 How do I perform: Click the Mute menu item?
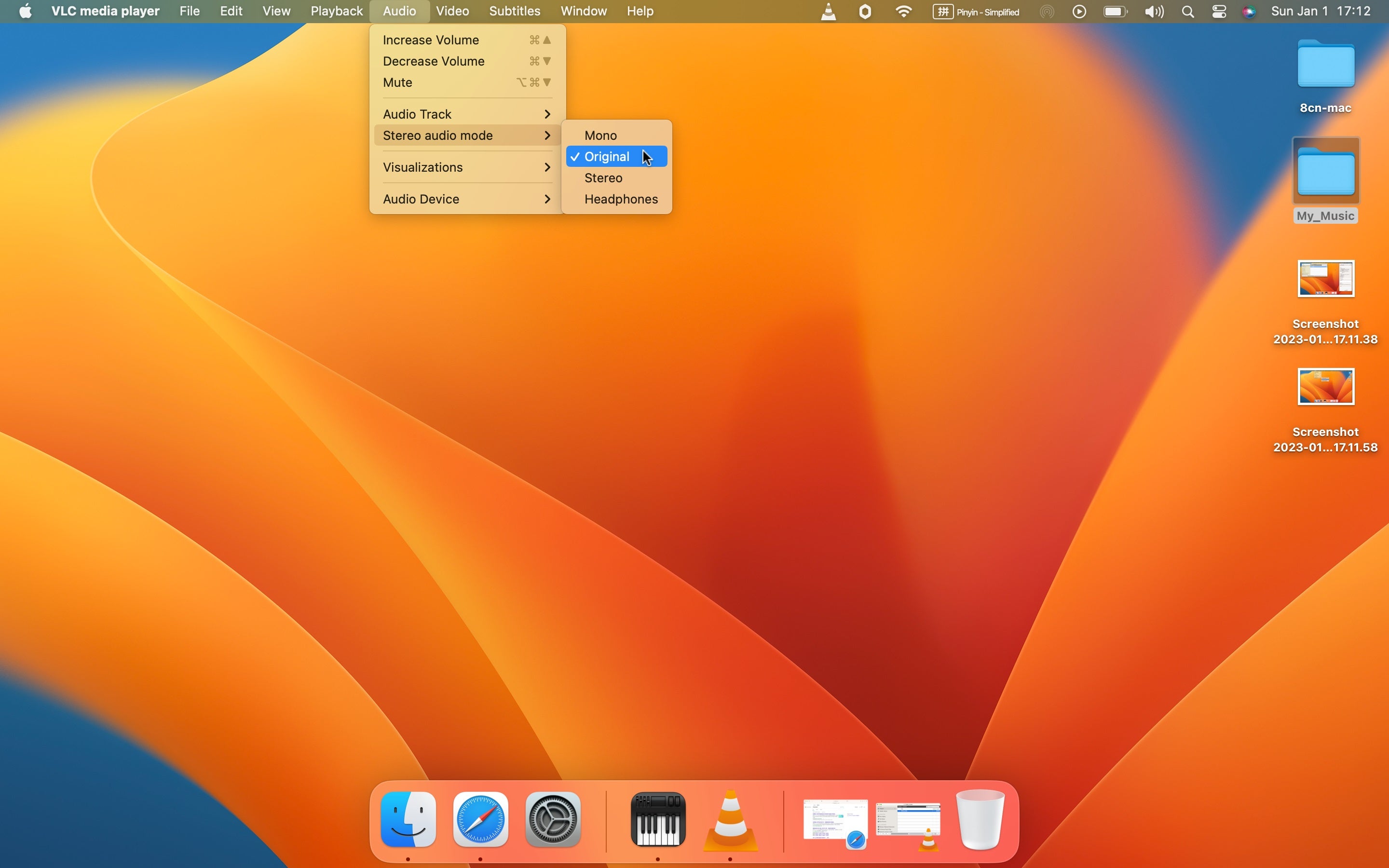[397, 82]
